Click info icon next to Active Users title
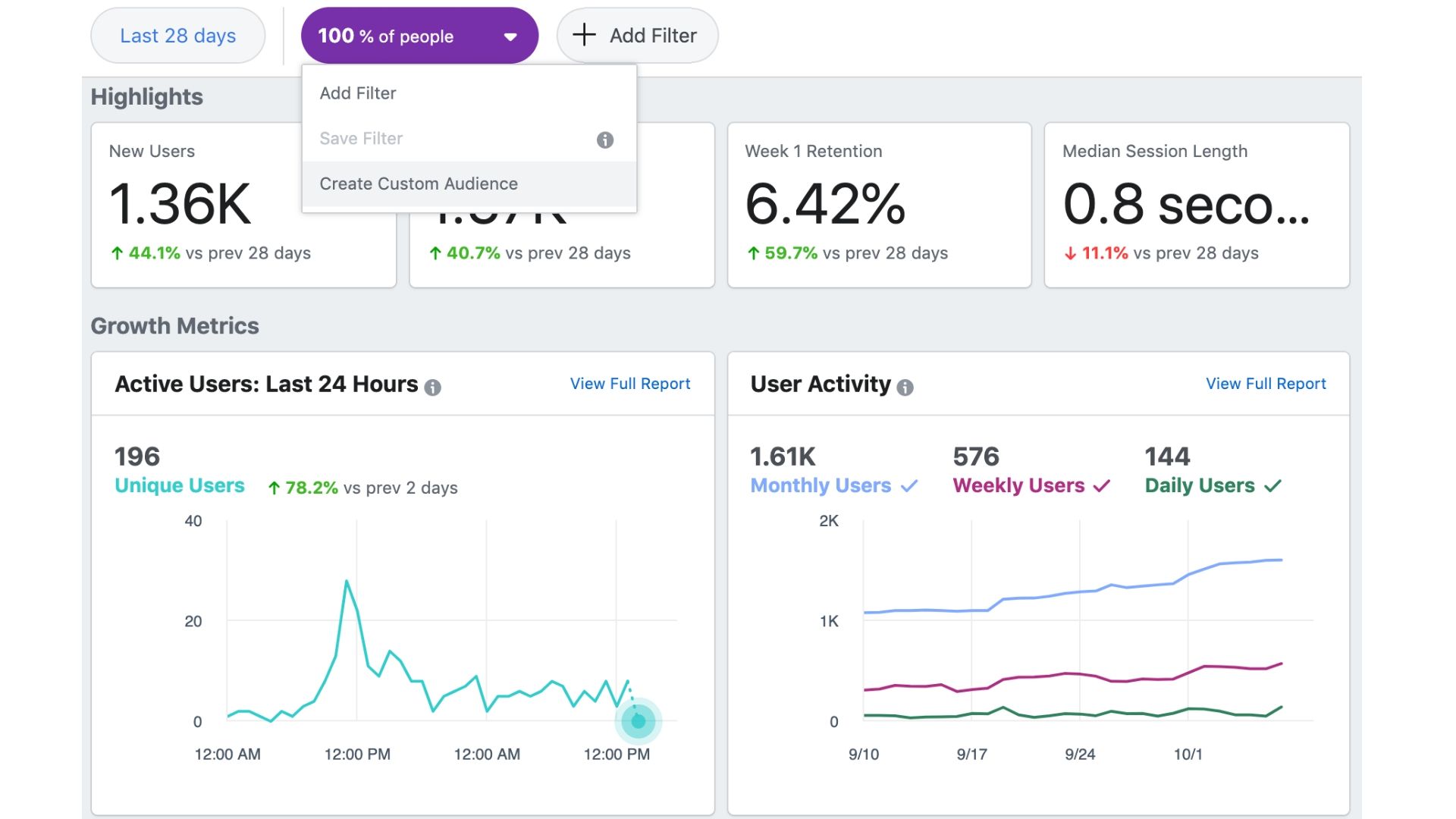 click(x=432, y=388)
